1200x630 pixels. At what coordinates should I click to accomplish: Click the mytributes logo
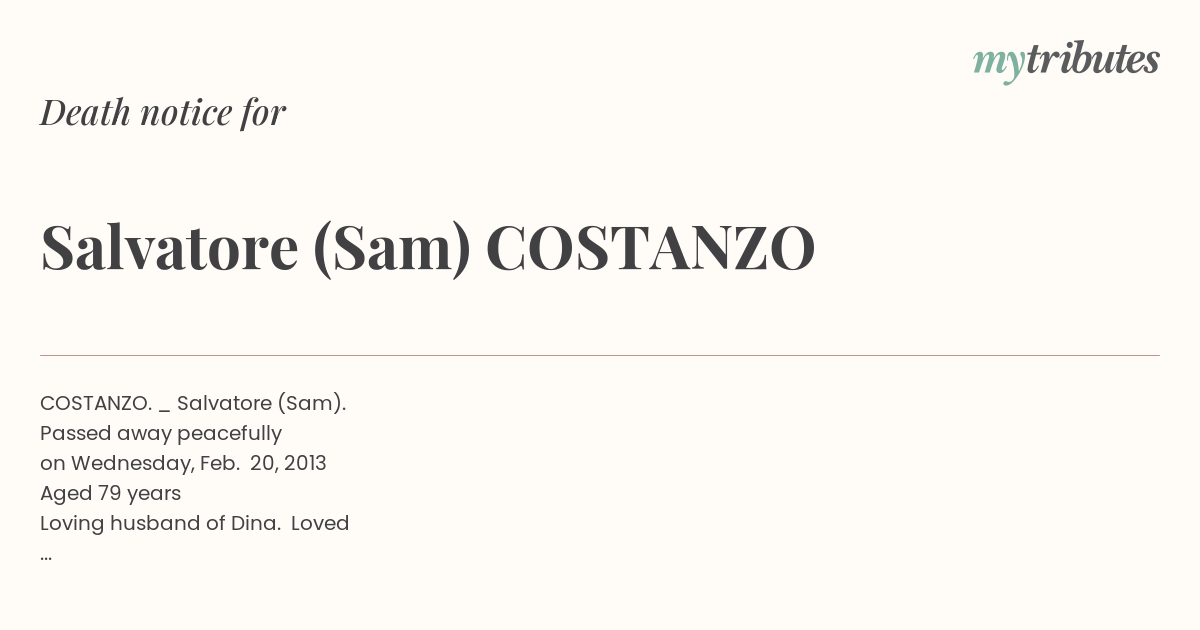pos(1066,61)
